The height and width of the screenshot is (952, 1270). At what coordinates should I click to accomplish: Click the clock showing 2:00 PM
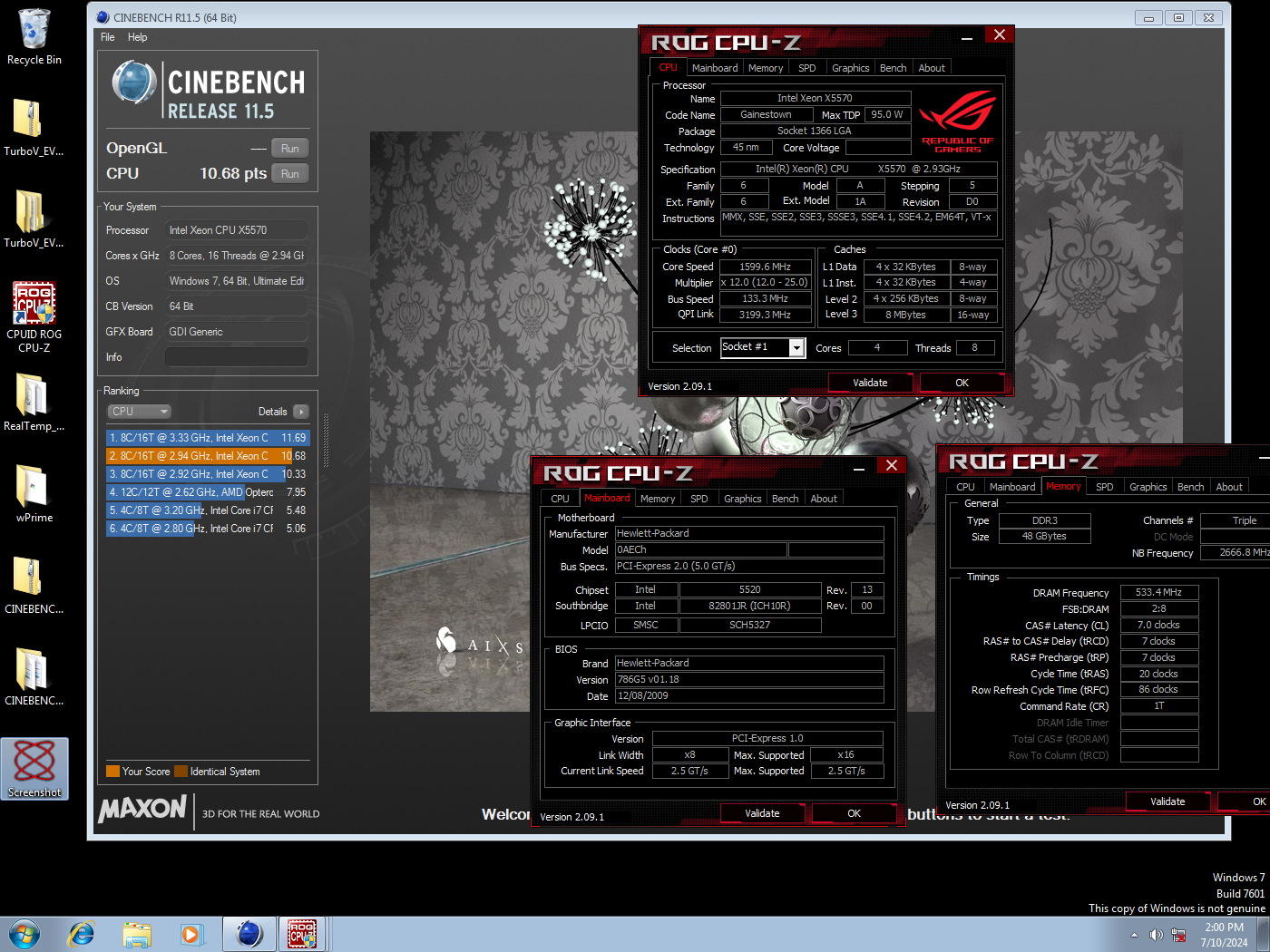tap(1224, 928)
